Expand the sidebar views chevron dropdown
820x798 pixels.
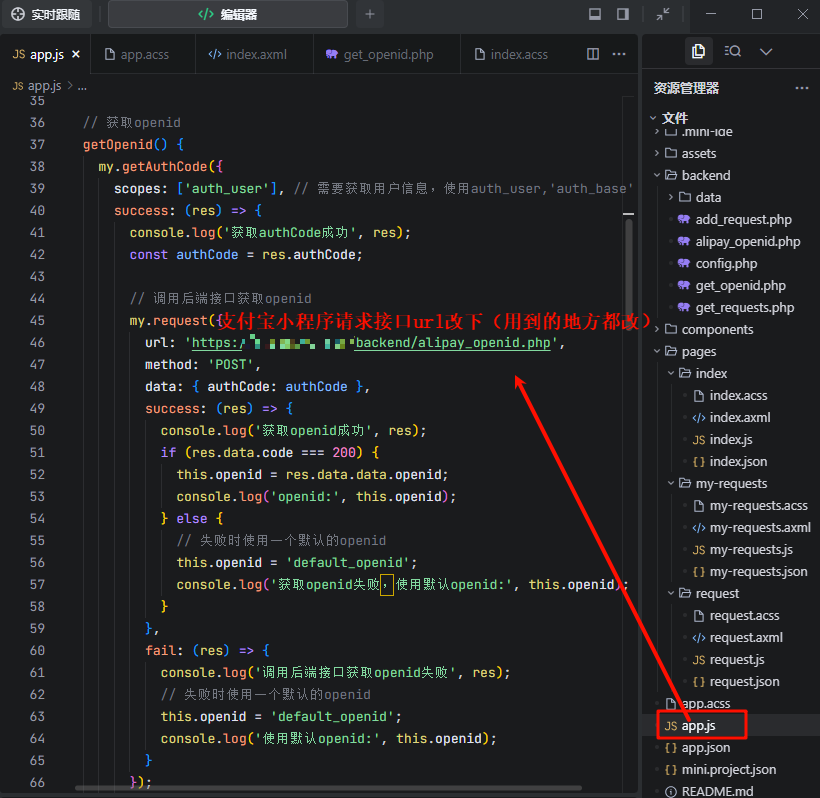pyautogui.click(x=766, y=51)
